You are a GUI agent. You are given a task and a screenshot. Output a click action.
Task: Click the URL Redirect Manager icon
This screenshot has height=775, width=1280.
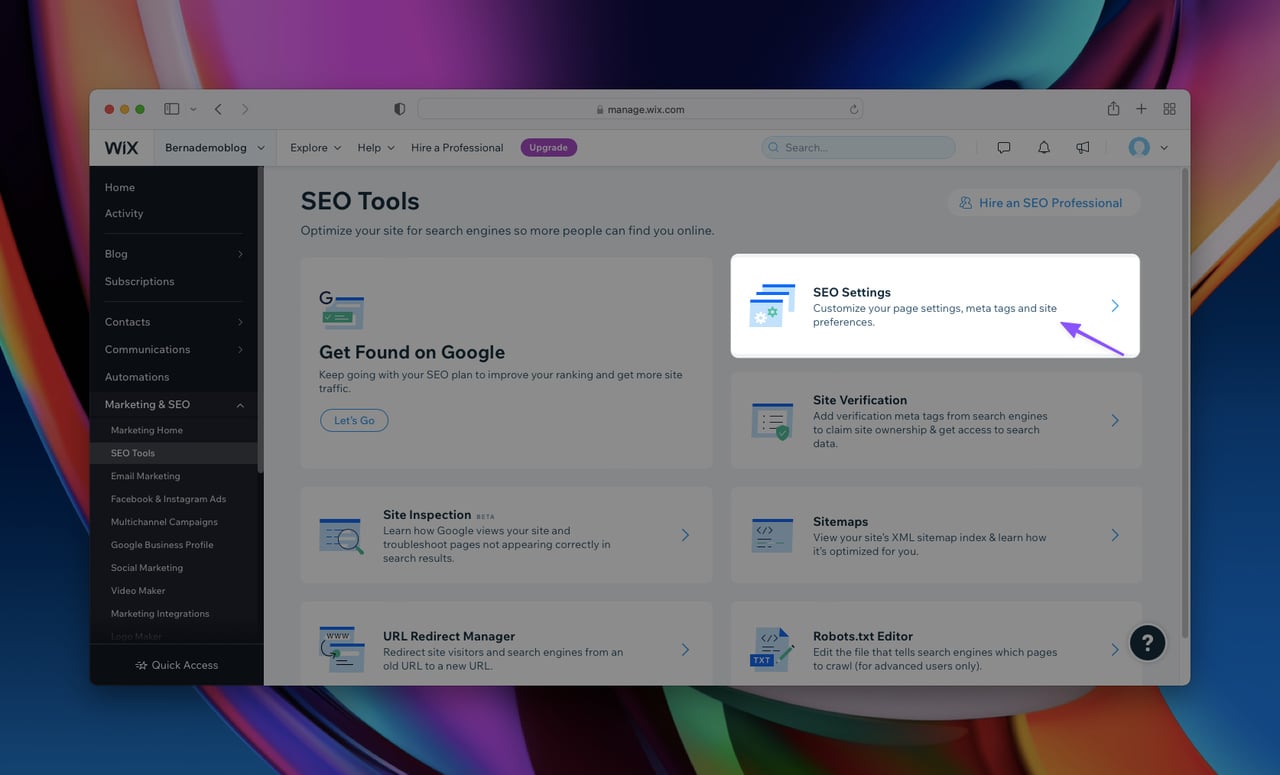[x=342, y=649]
